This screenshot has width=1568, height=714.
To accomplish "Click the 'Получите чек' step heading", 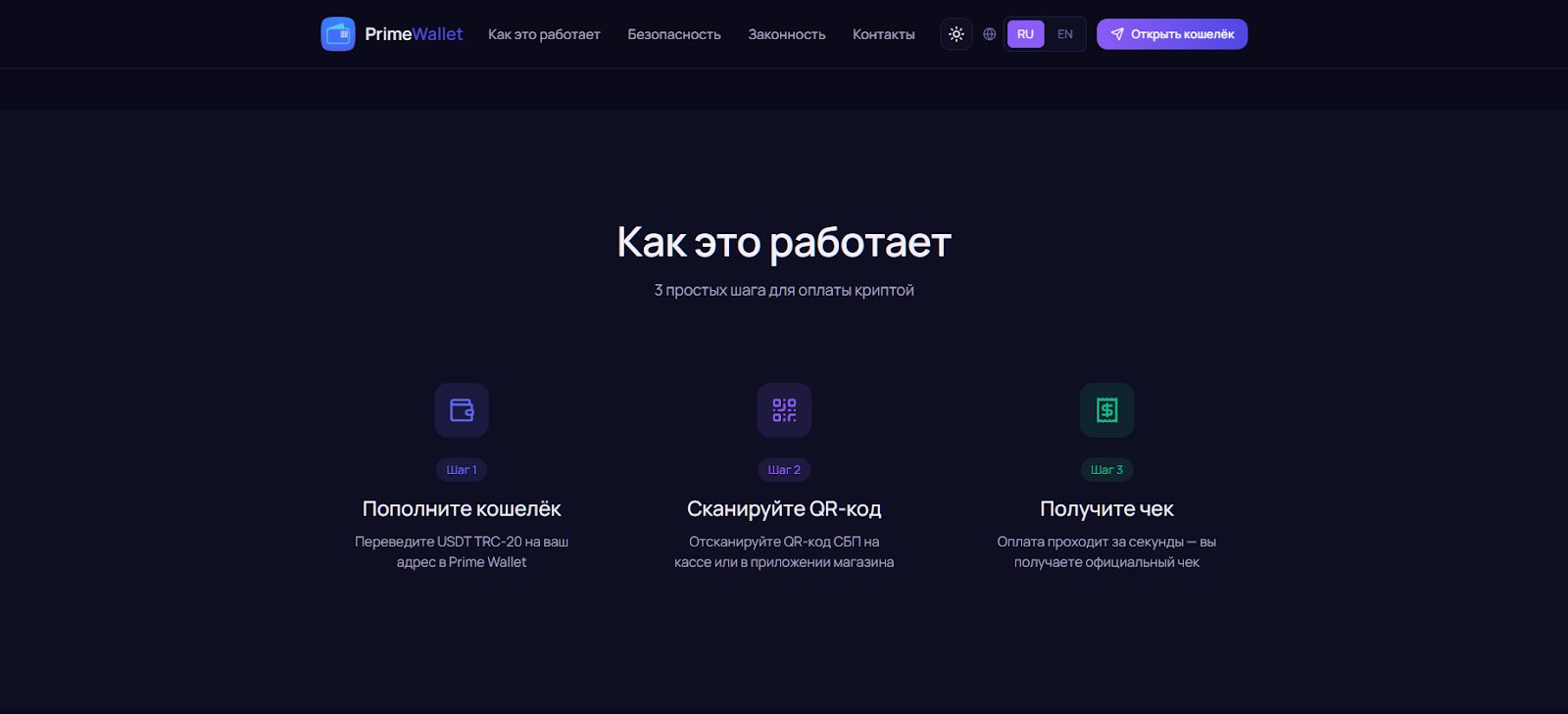I will (x=1106, y=509).
